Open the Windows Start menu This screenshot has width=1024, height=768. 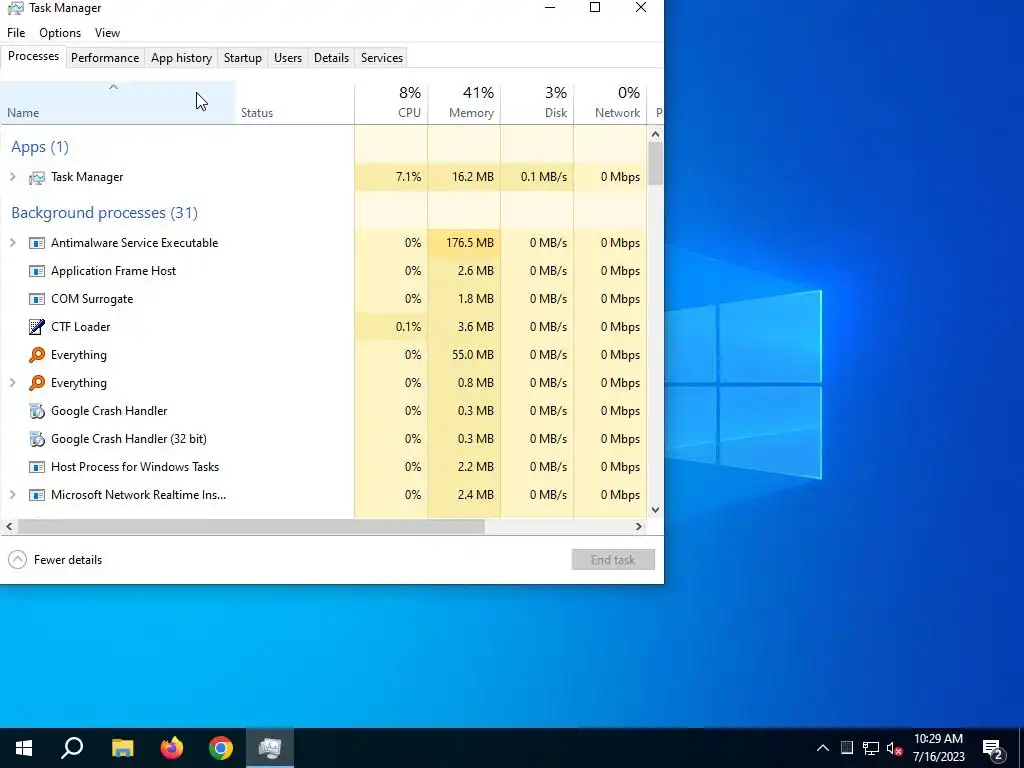click(x=24, y=748)
